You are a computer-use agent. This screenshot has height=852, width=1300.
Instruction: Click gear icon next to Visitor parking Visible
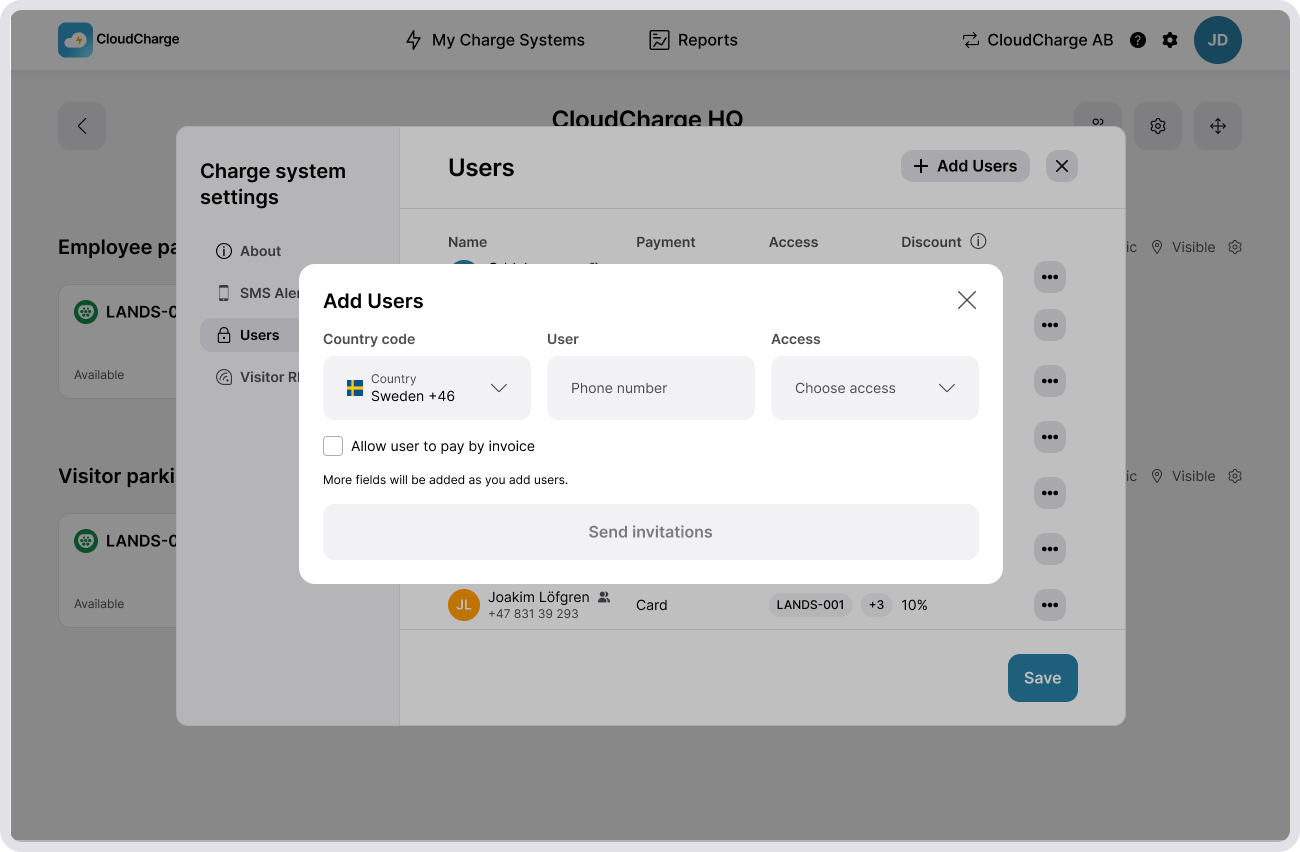tap(1235, 476)
